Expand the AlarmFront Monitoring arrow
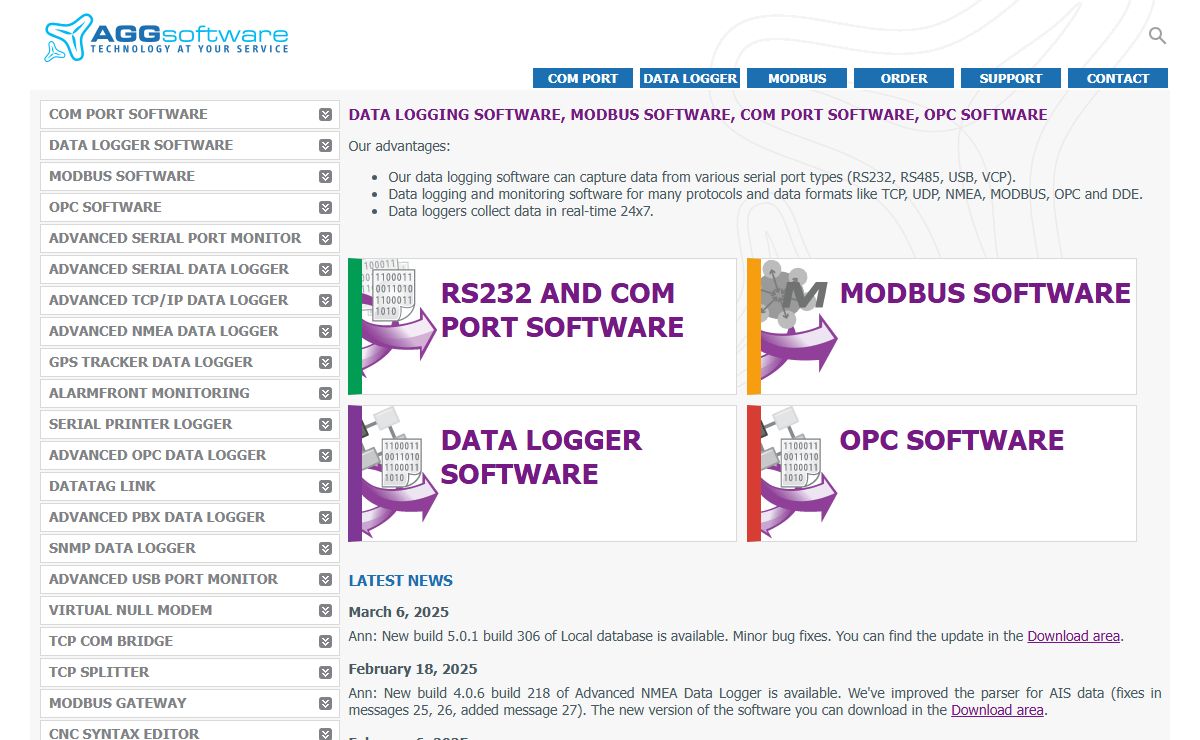This screenshot has height=740, width=1200. 325,394
